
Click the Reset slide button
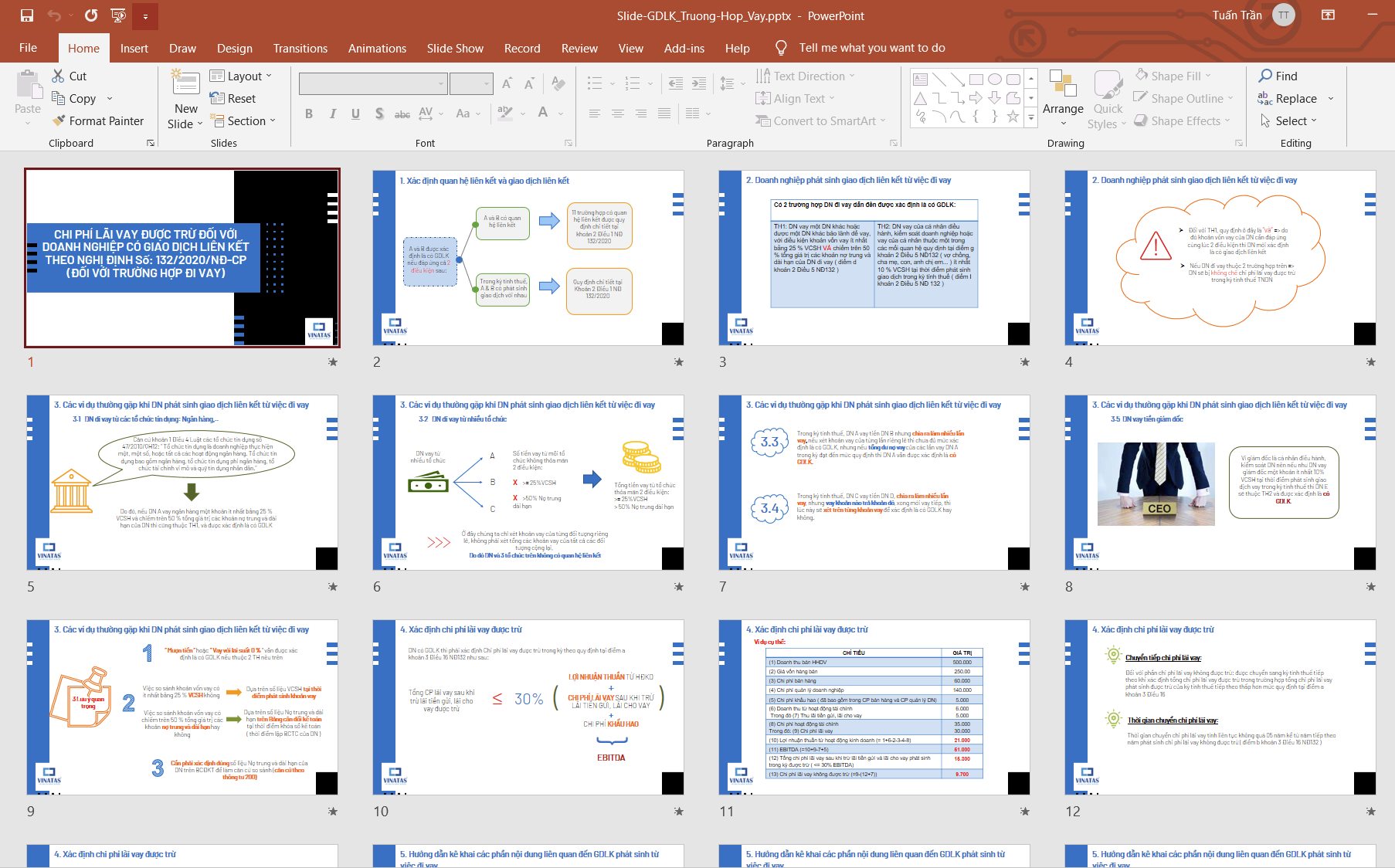point(232,98)
